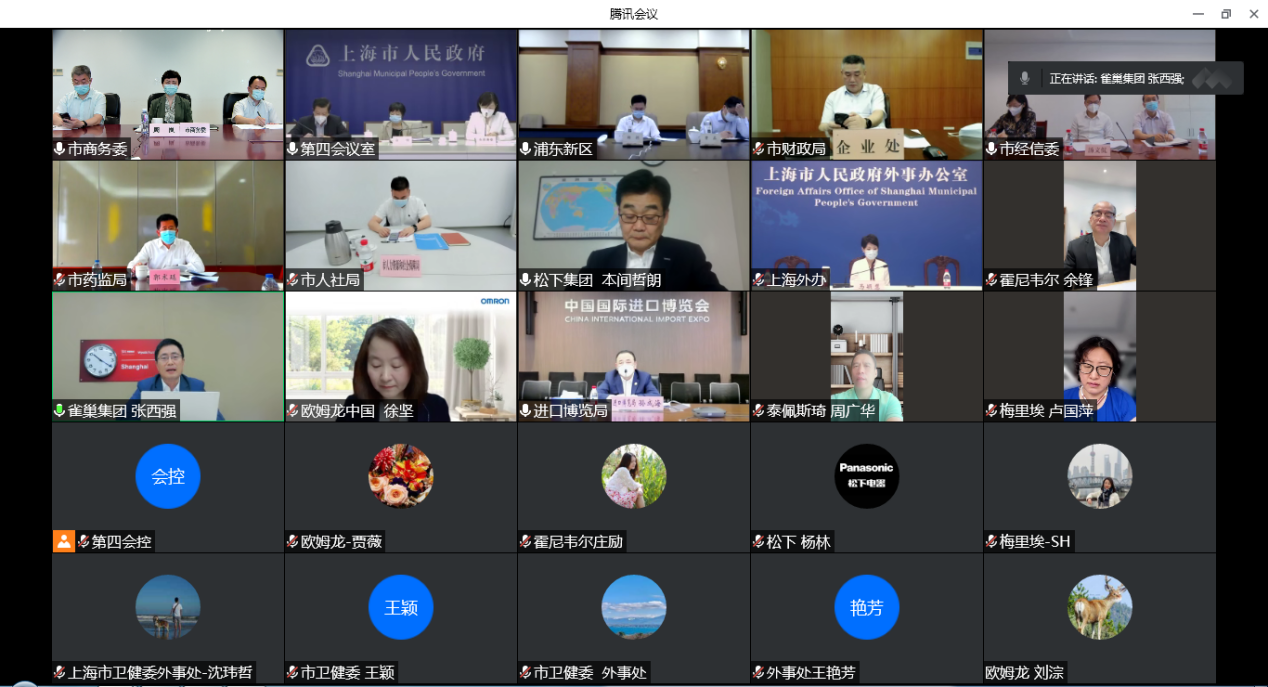1268x687 pixels.
Task: Click the mic icon beside 泰佩斯琦 周广华
Action: pos(759,411)
